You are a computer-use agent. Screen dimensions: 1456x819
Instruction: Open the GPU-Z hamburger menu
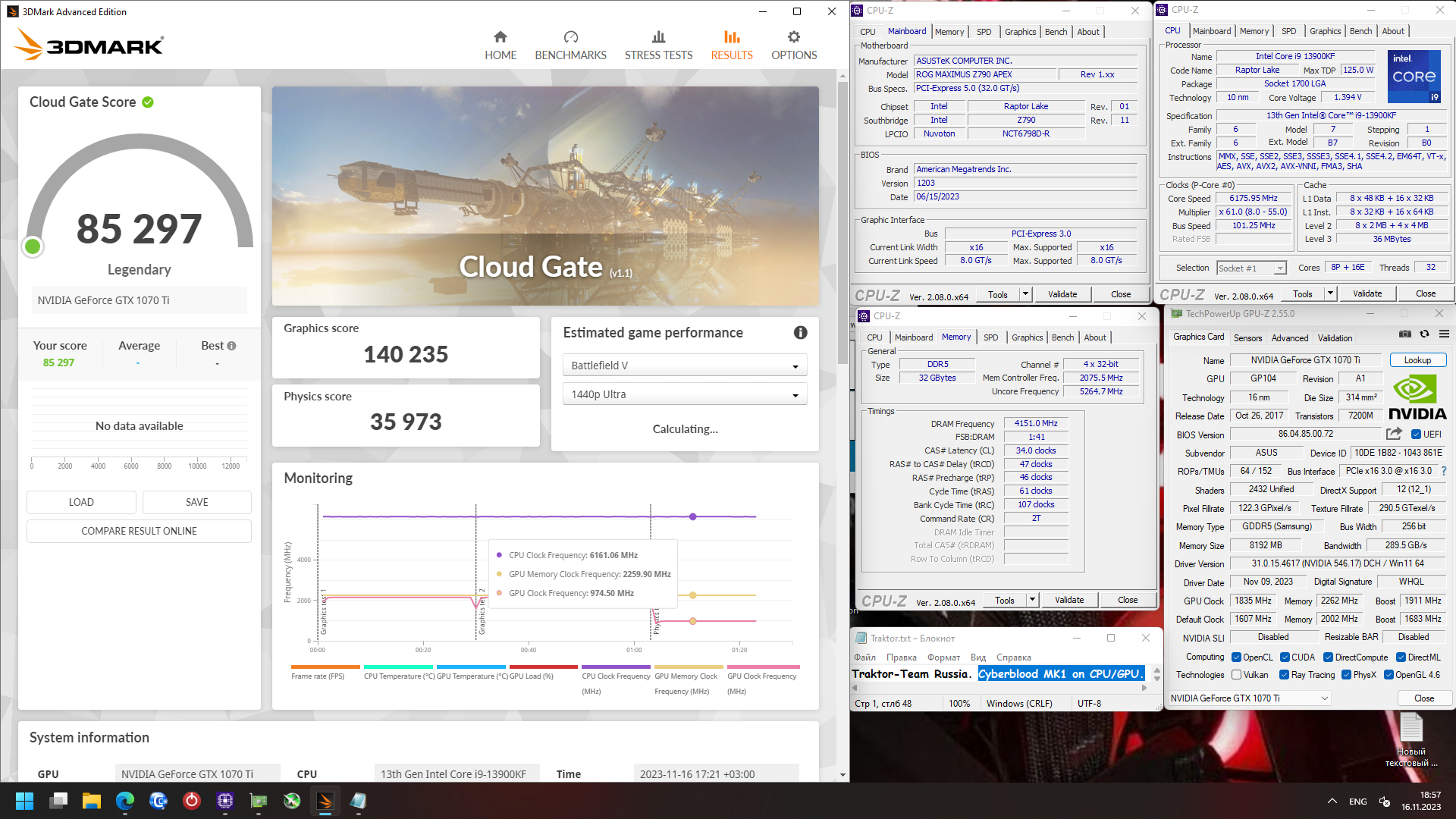pos(1444,334)
